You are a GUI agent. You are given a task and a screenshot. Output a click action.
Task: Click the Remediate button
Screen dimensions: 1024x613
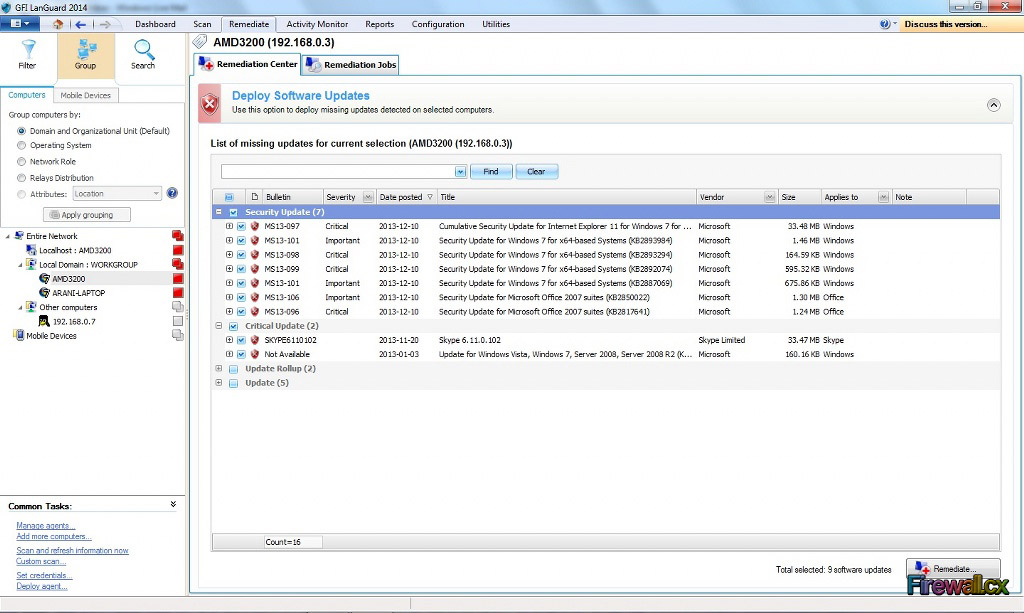(x=953, y=569)
